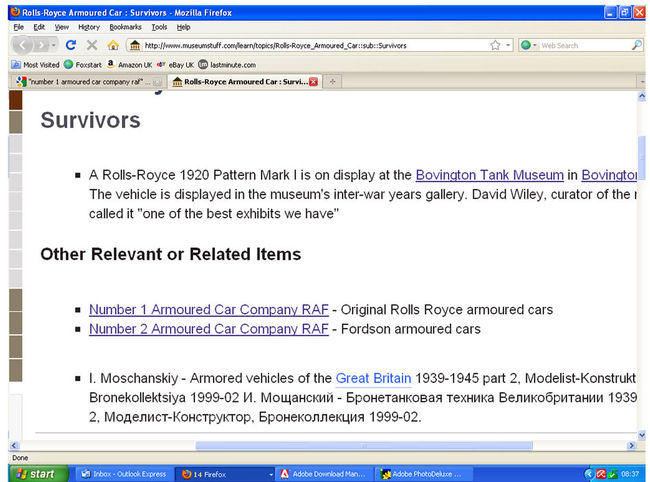Close the Rolls-Royce Armoured Car tab
650x482 pixels.
(x=313, y=82)
